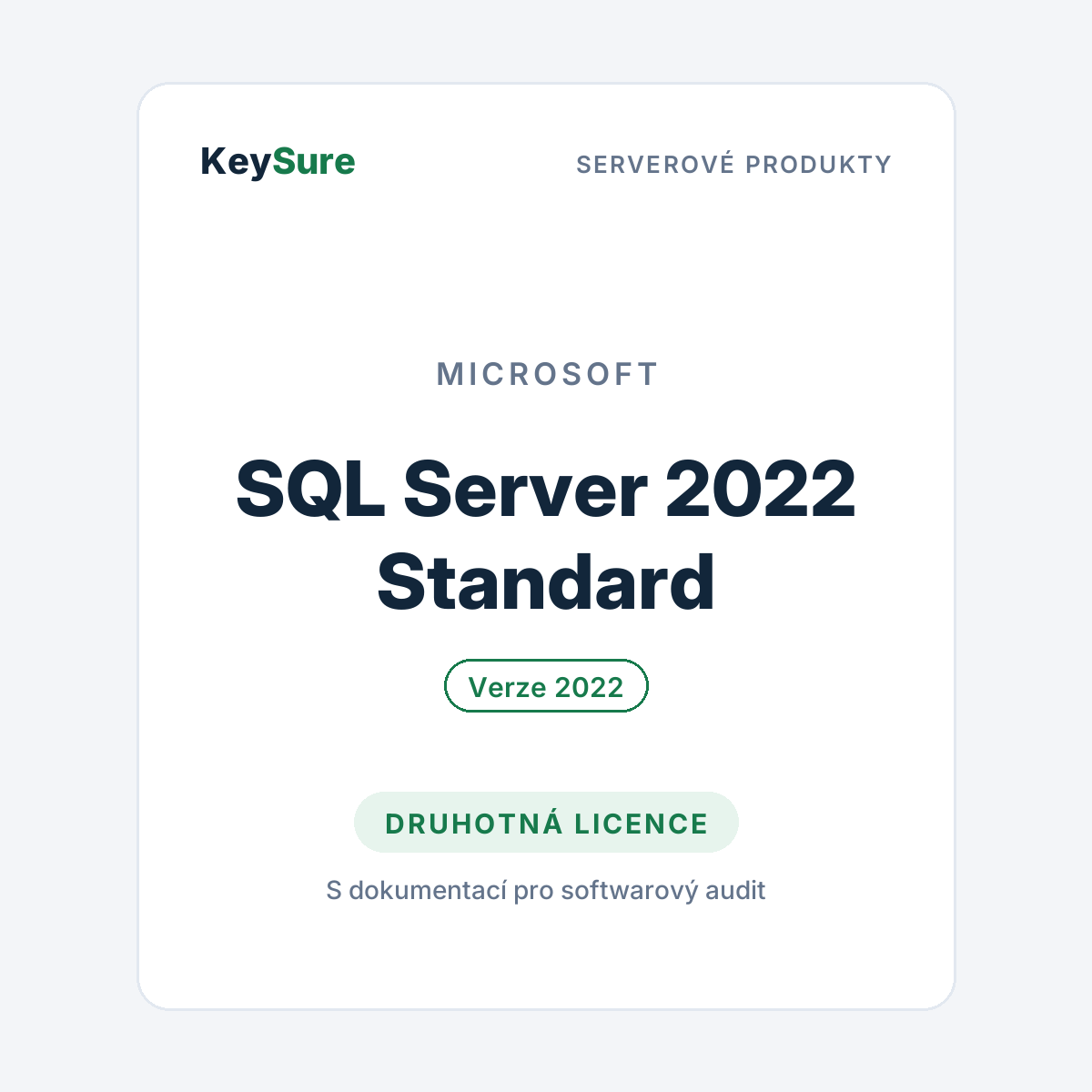
Task: Click the SQL Server 2022 Standard title
Action: click(546, 535)
